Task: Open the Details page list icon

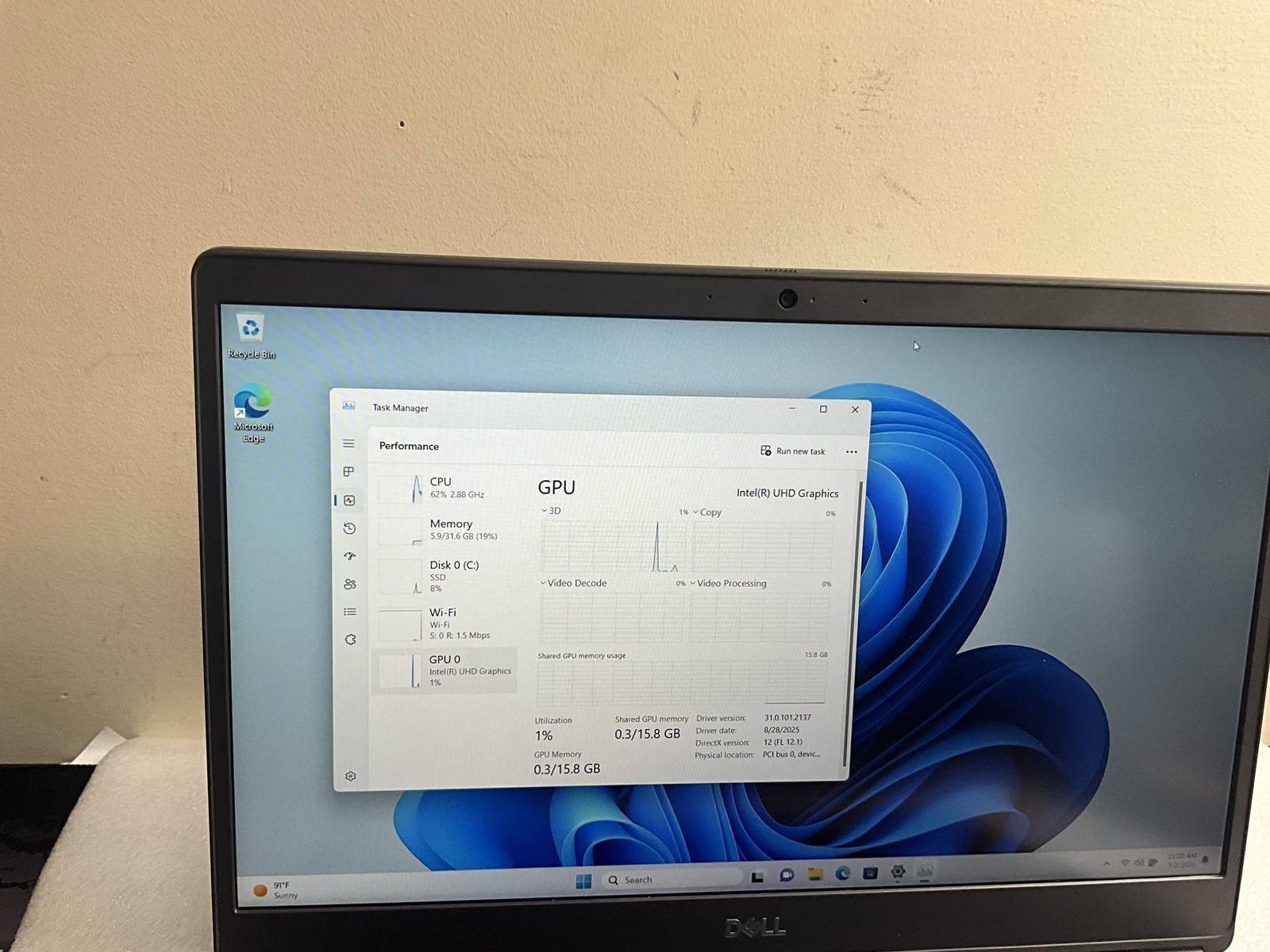Action: (x=350, y=612)
